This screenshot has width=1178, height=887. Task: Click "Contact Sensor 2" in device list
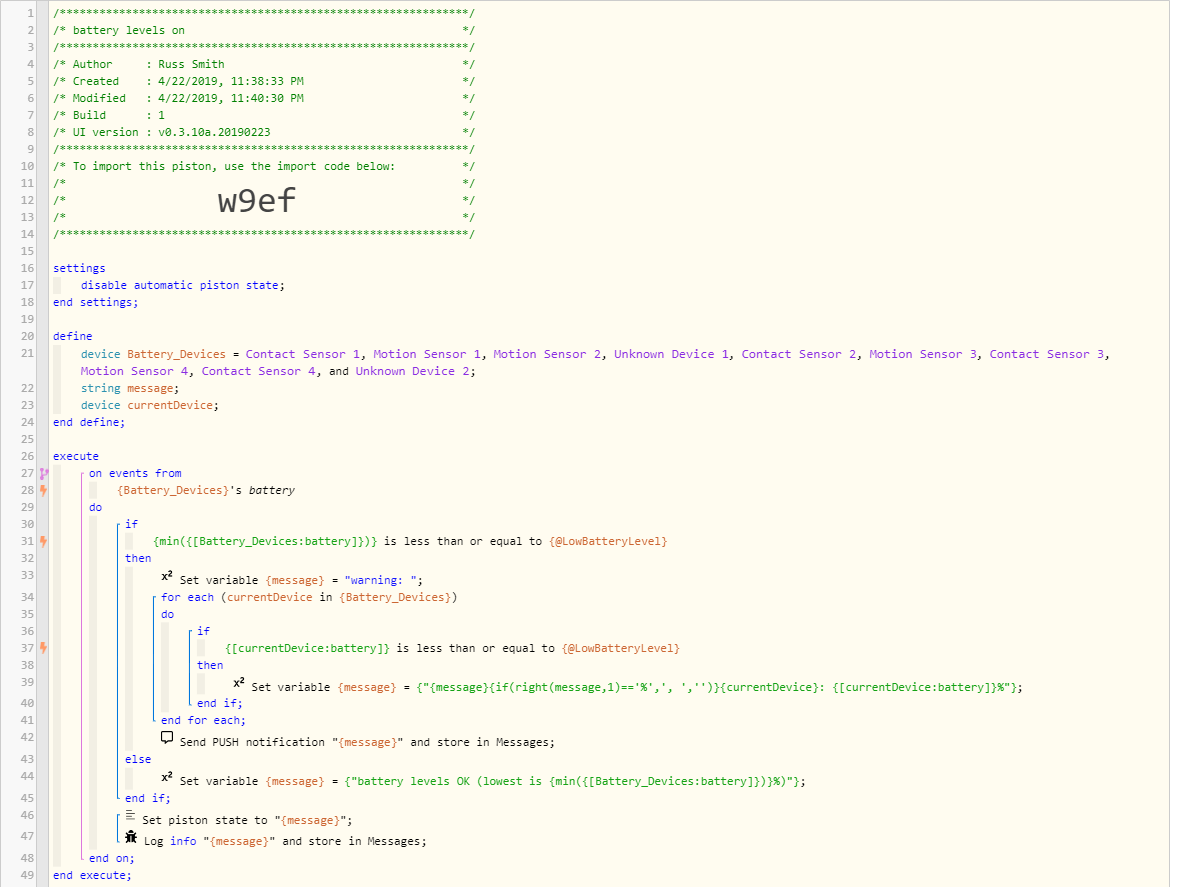coord(799,354)
